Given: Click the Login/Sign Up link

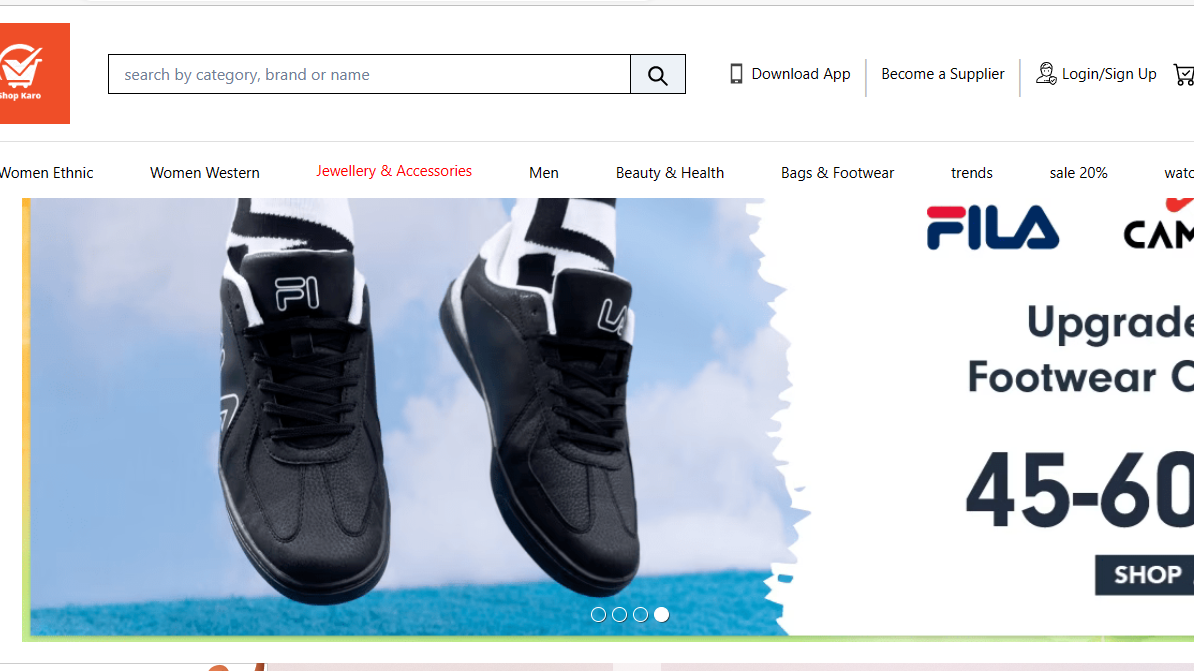Looking at the screenshot, I should [x=1109, y=74].
